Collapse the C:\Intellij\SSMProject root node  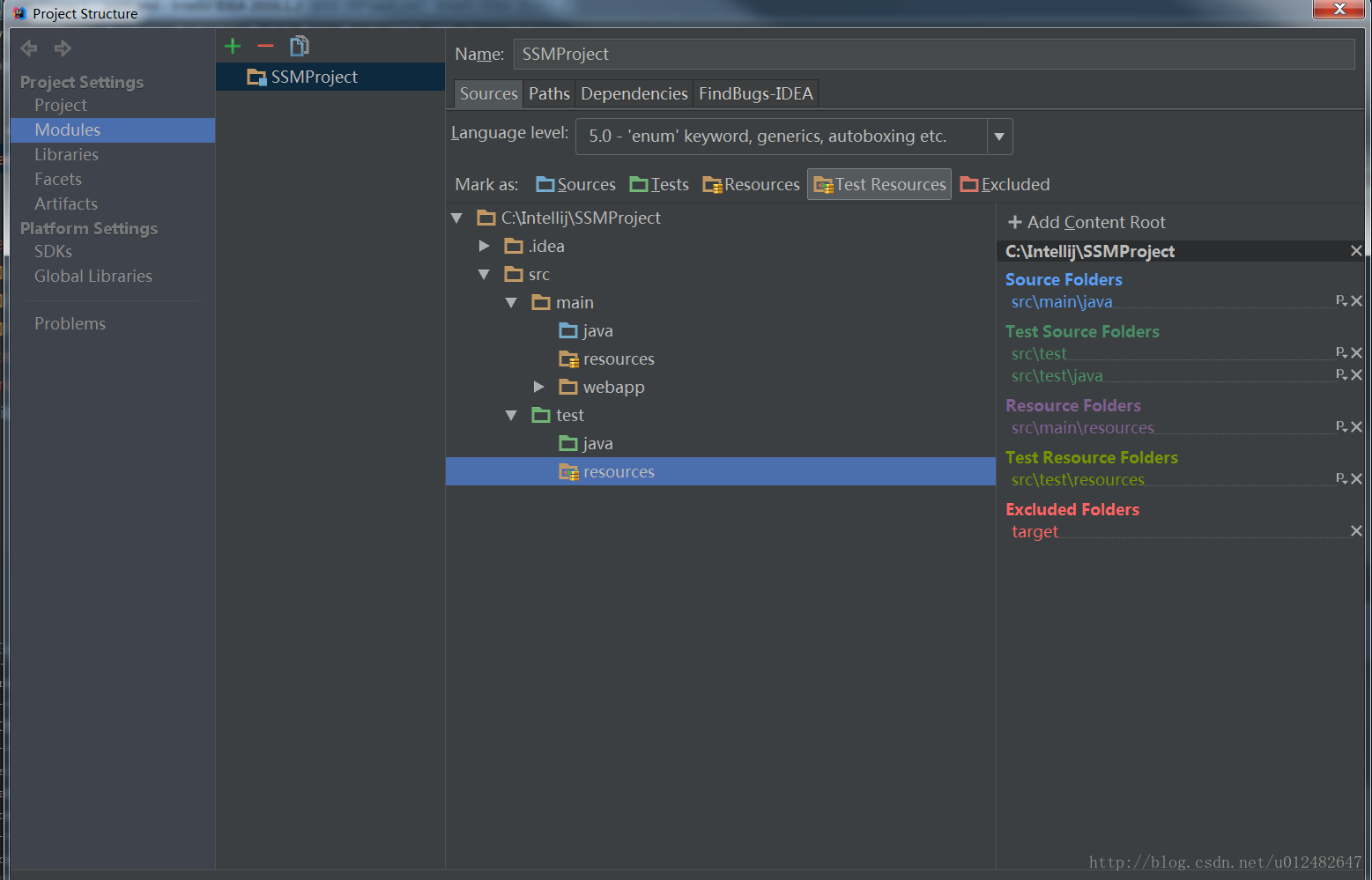tap(456, 218)
